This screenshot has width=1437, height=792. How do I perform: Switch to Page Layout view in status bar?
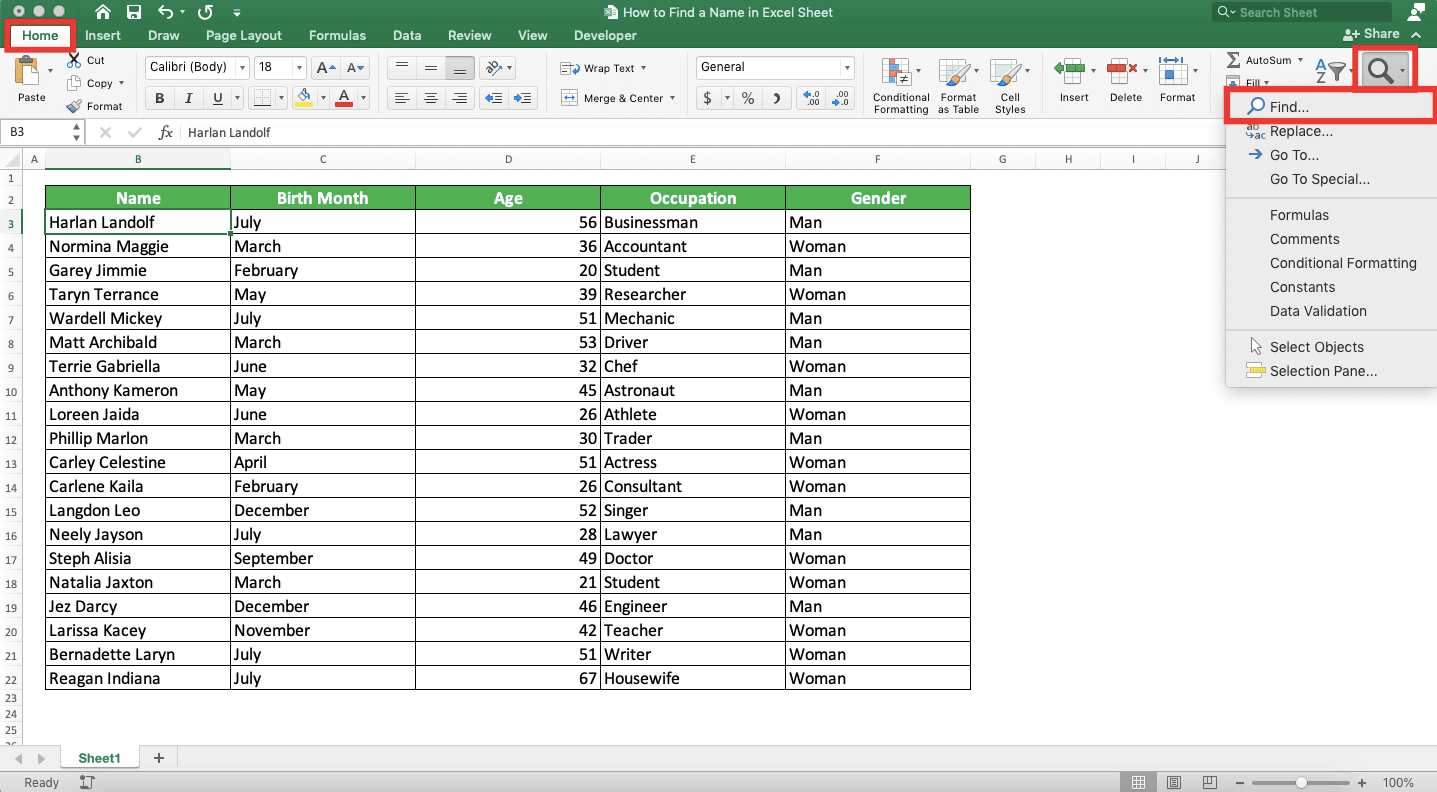coord(1174,782)
